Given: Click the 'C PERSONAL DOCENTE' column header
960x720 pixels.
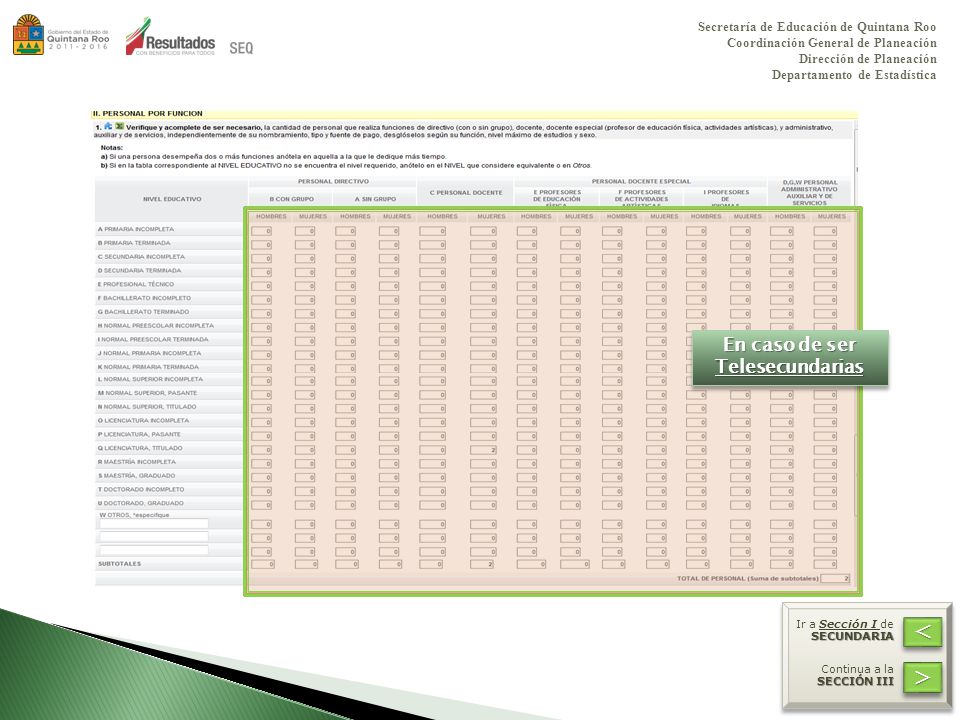Looking at the screenshot, I should coord(466,193).
